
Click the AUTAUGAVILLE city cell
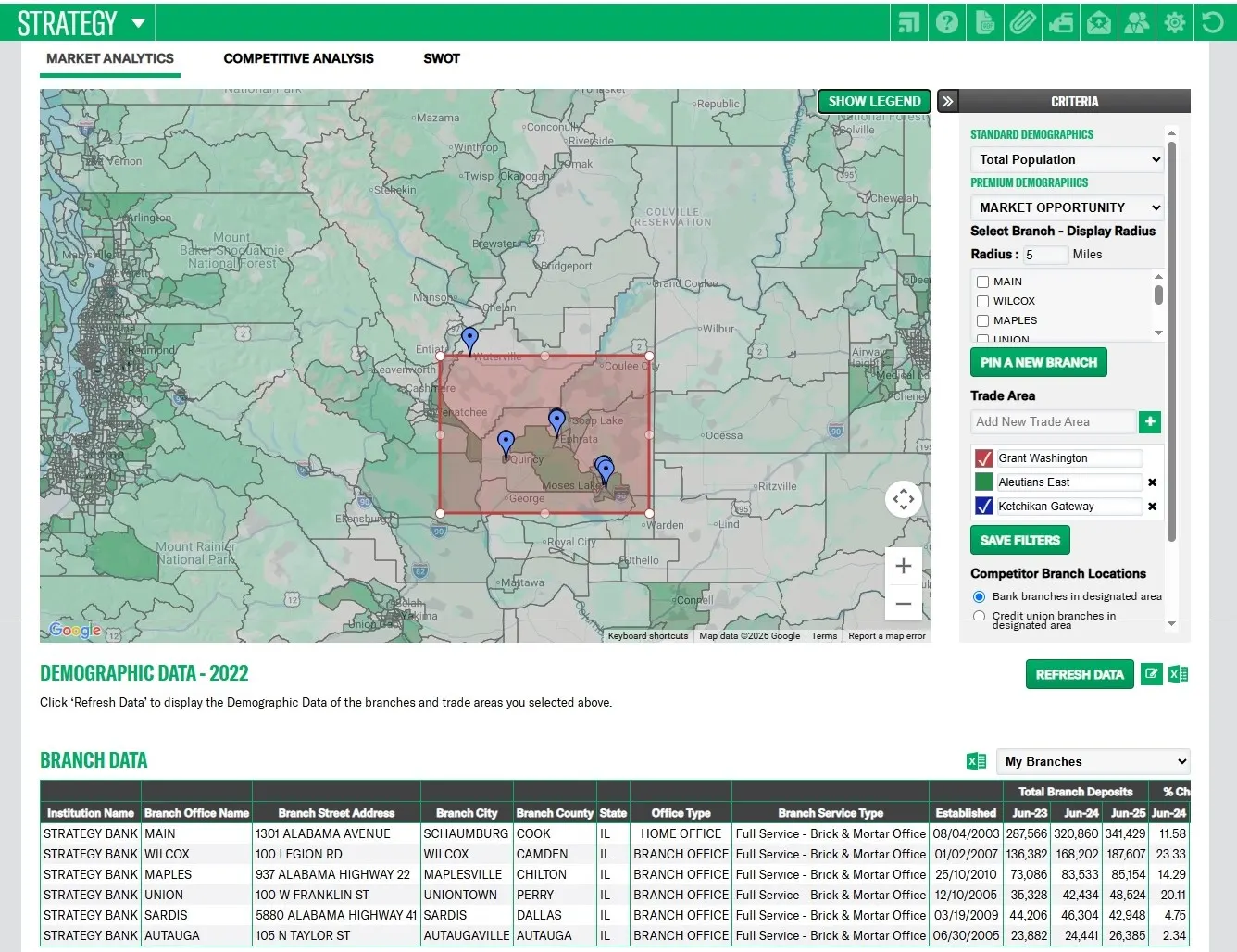(x=467, y=935)
